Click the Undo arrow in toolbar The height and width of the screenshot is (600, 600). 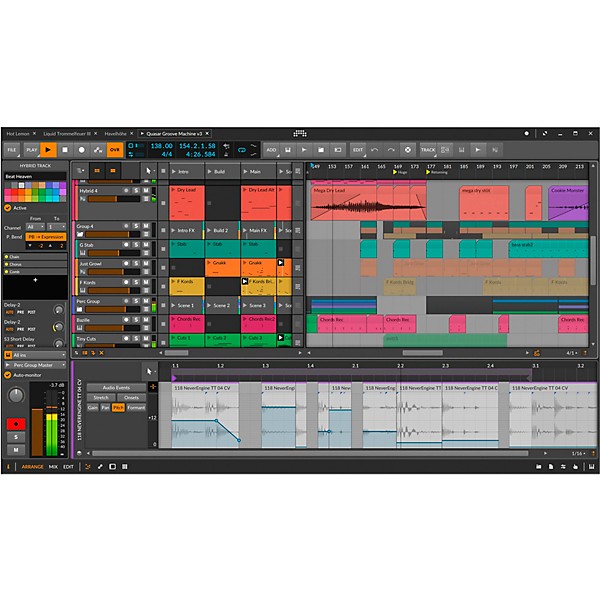click(374, 149)
